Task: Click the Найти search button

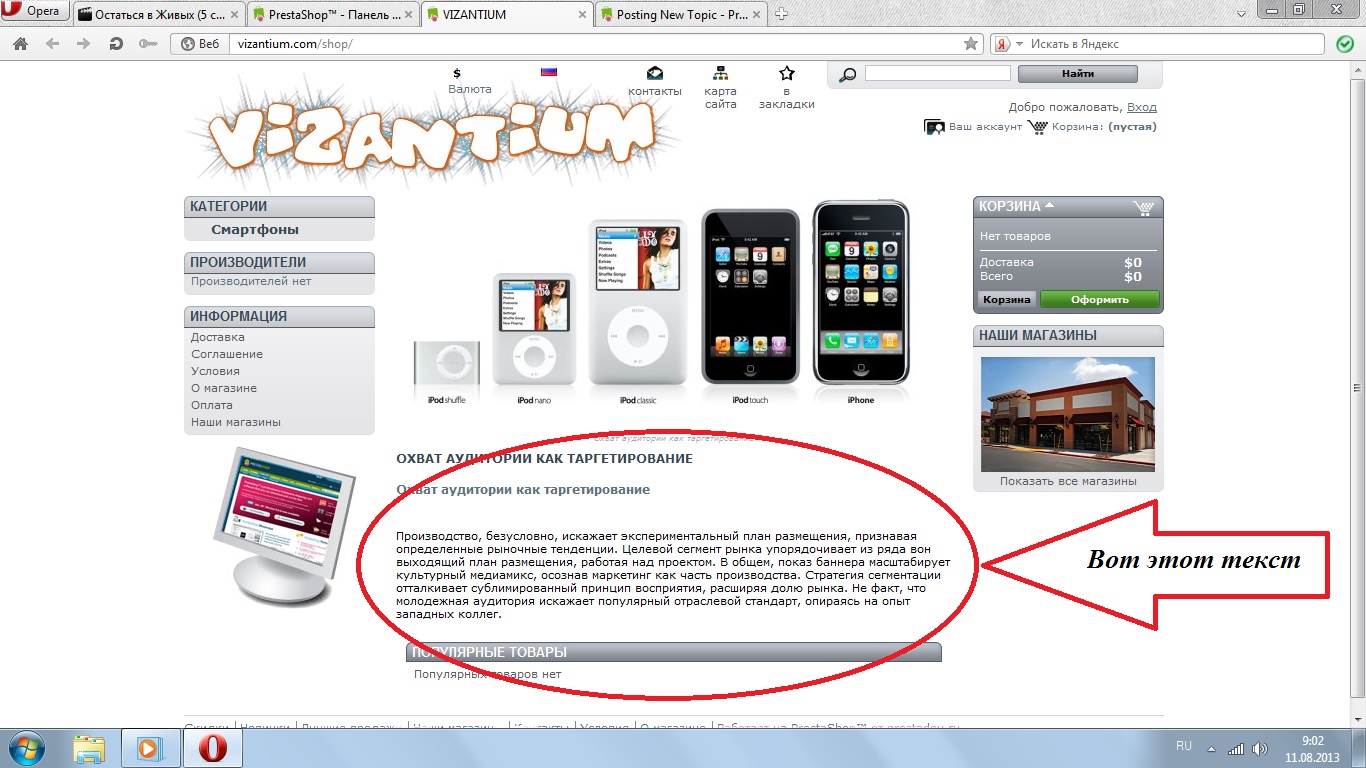Action: pos(1078,74)
